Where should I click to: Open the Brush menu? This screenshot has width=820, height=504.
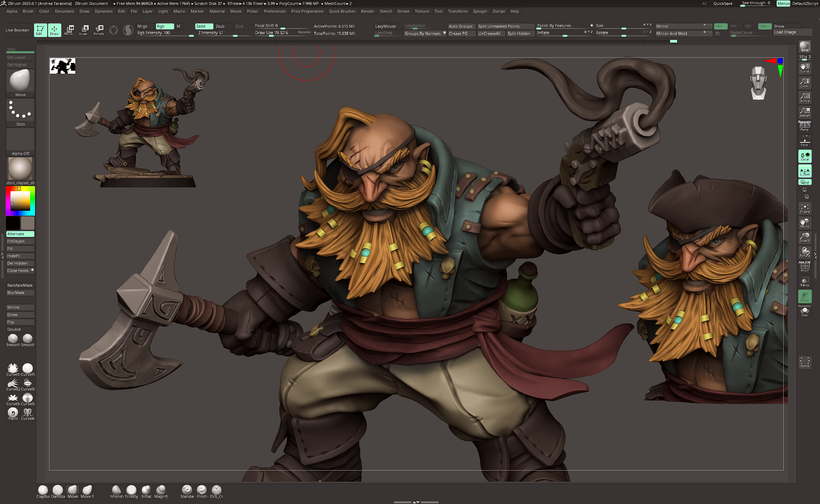pyautogui.click(x=28, y=11)
